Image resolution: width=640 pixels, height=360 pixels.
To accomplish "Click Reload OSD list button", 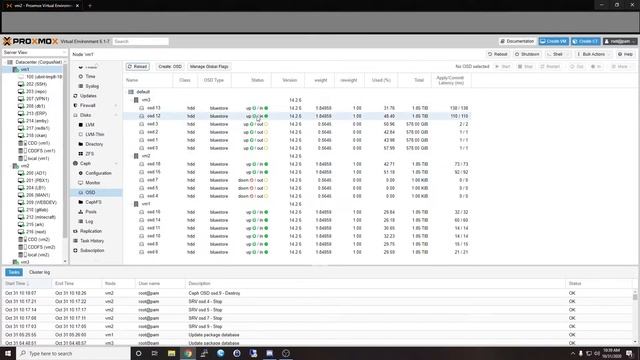I will point(138,67).
